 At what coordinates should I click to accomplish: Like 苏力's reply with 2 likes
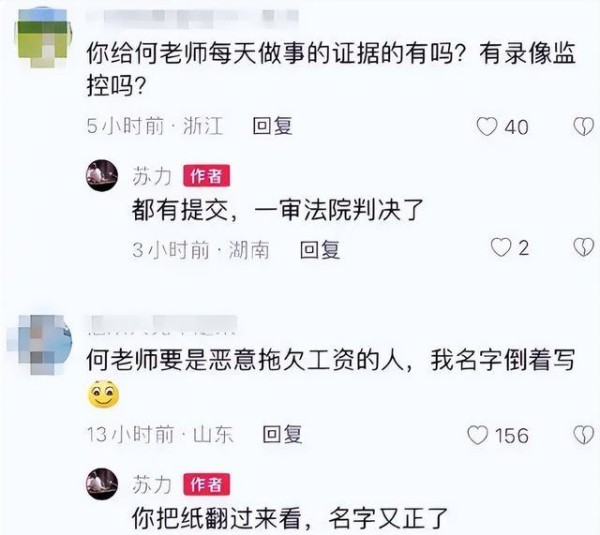pos(501,247)
